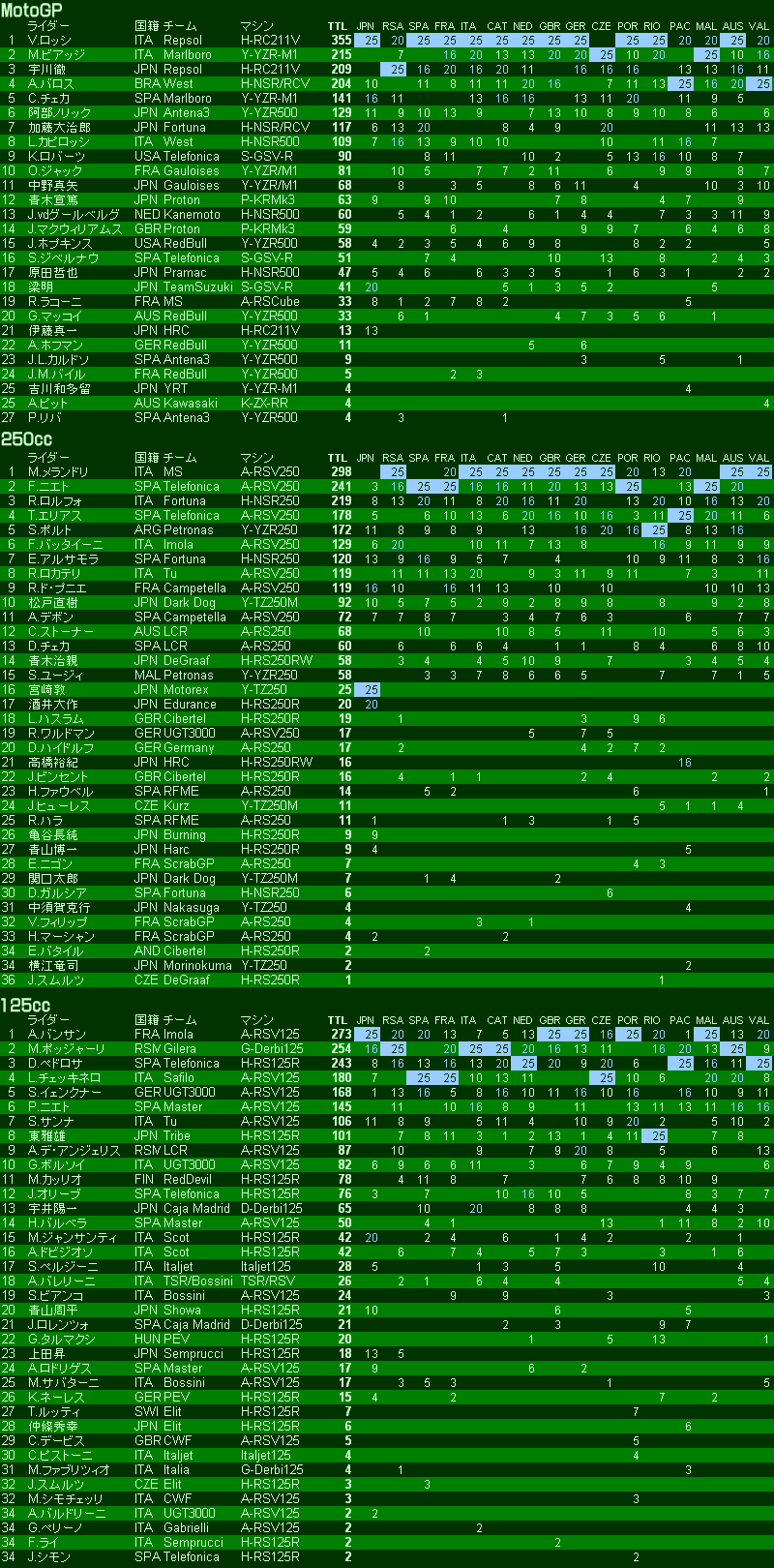Click rider name 原田哲也
This screenshot has width=774, height=1568.
coord(53,273)
